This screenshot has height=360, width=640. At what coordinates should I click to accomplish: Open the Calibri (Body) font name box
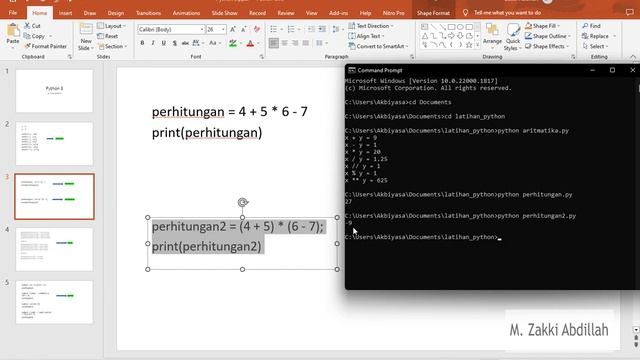click(x=171, y=29)
